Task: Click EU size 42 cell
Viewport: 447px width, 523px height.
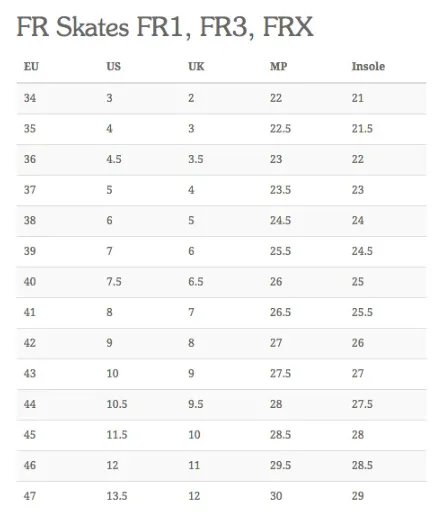Action: coord(30,343)
